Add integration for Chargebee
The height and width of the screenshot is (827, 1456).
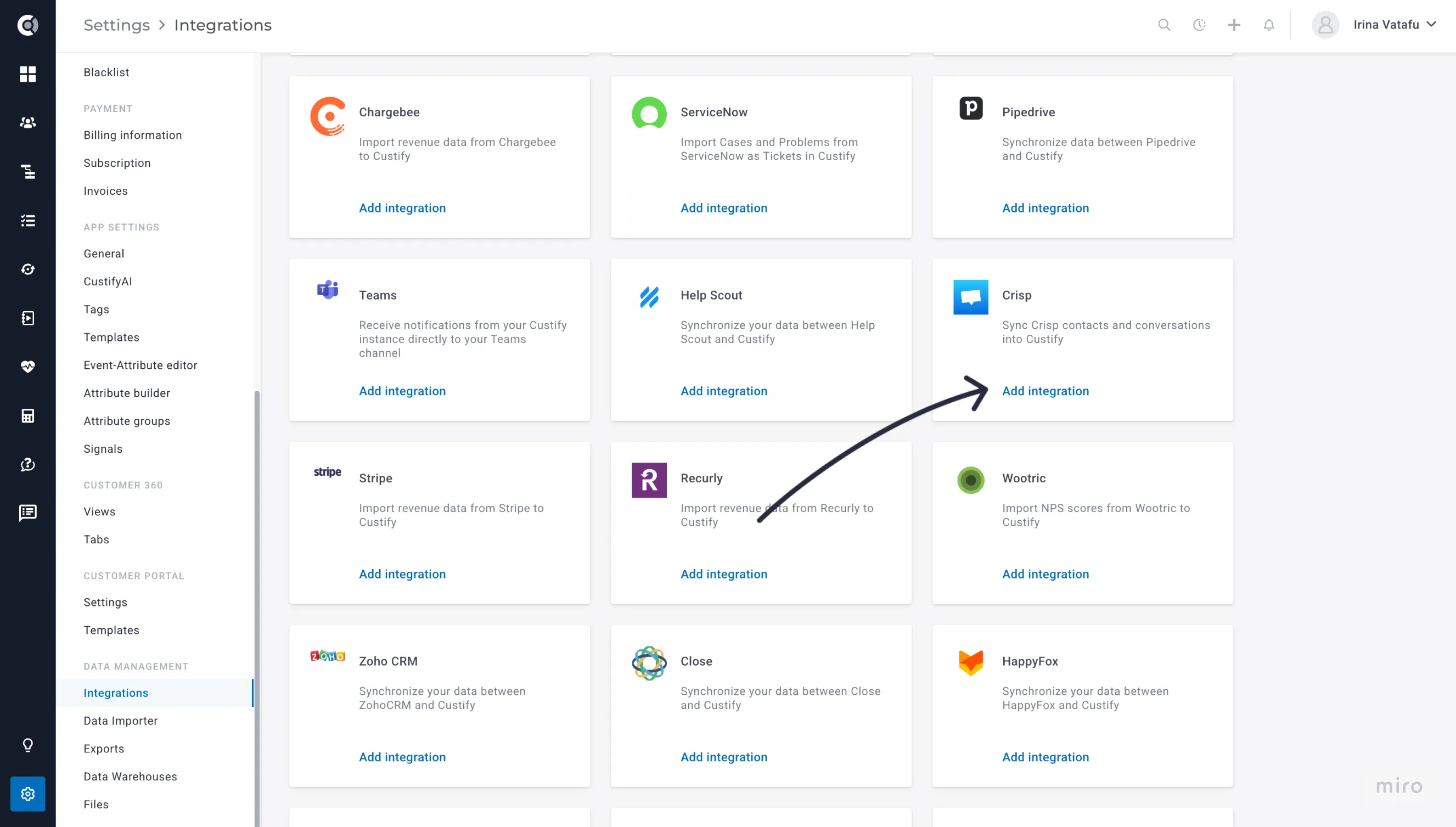tap(402, 208)
